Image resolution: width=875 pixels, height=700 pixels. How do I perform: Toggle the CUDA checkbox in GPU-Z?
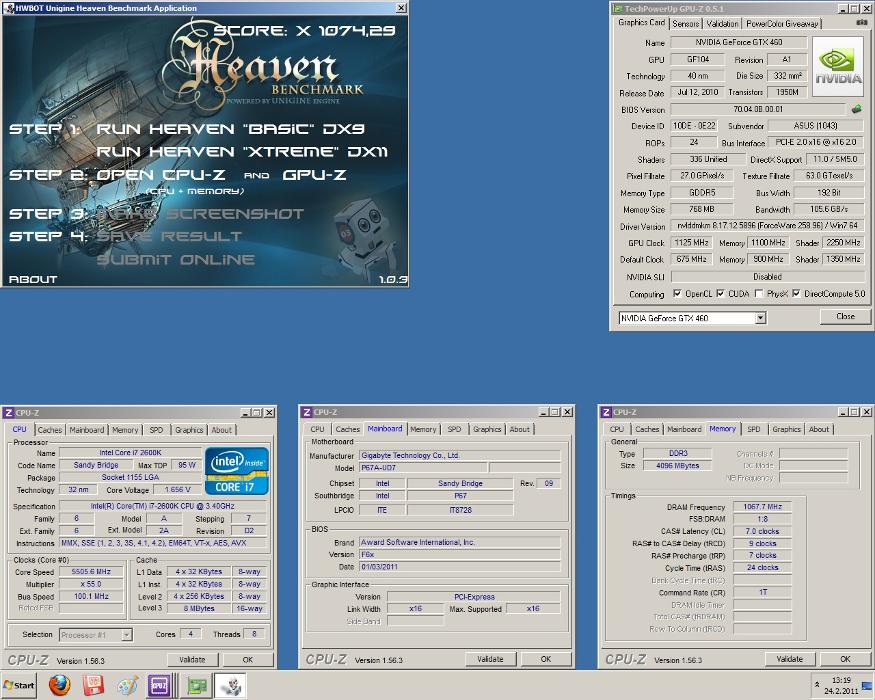click(720, 293)
